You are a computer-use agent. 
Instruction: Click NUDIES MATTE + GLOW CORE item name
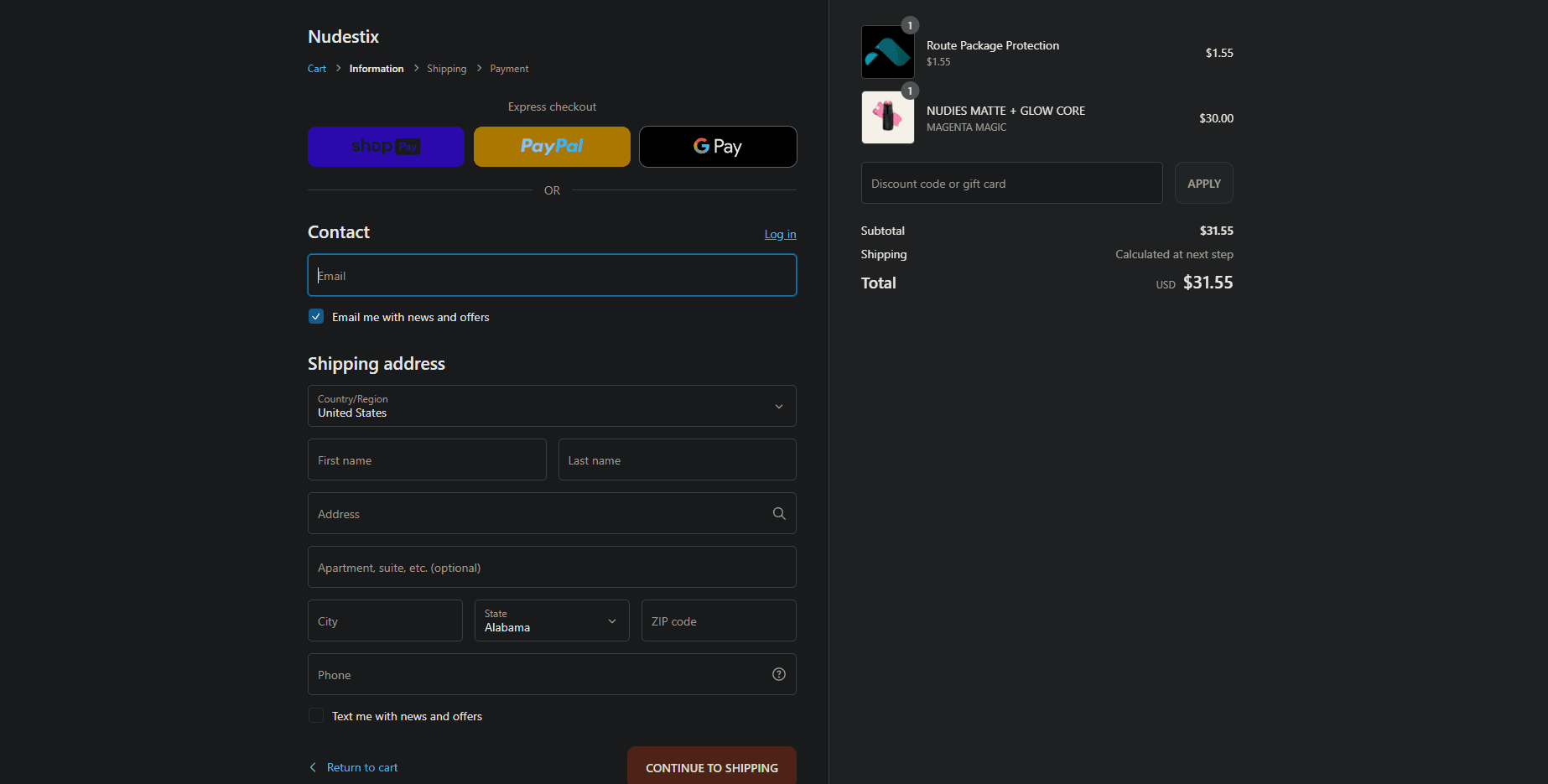pyautogui.click(x=1005, y=111)
